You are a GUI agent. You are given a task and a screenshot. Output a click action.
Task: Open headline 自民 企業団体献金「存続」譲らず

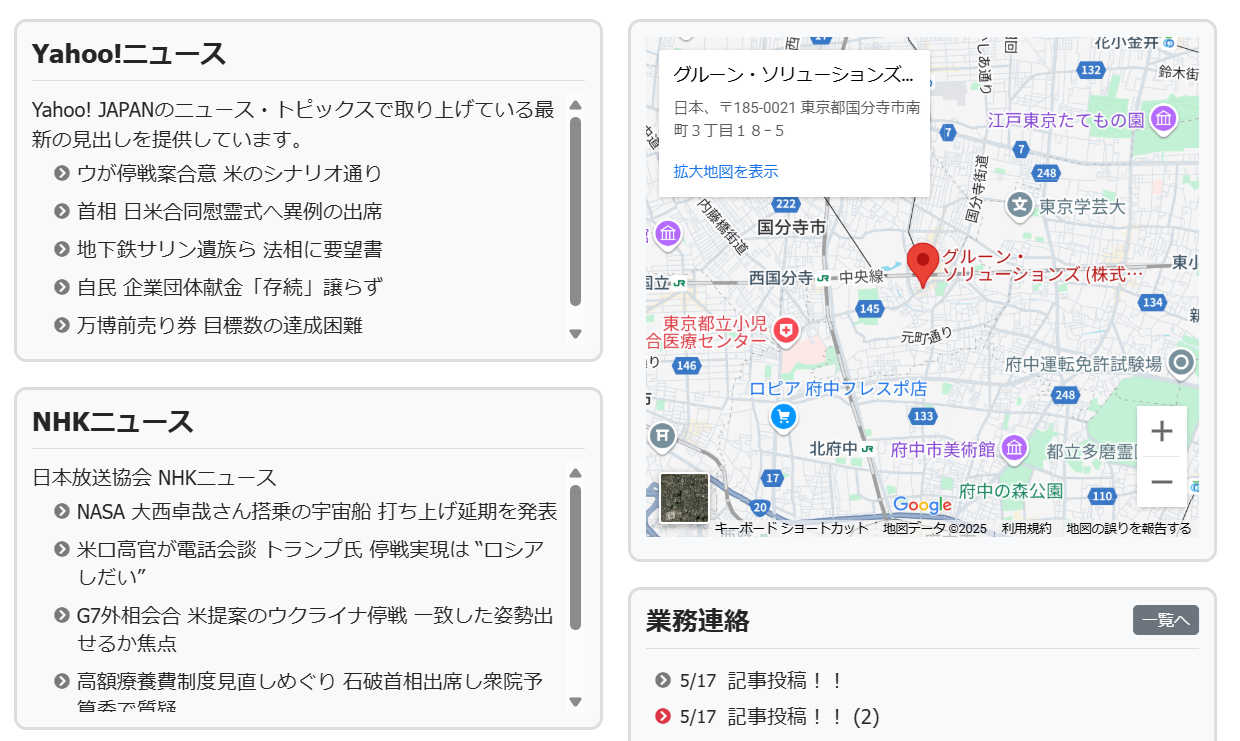pyautogui.click(x=229, y=287)
